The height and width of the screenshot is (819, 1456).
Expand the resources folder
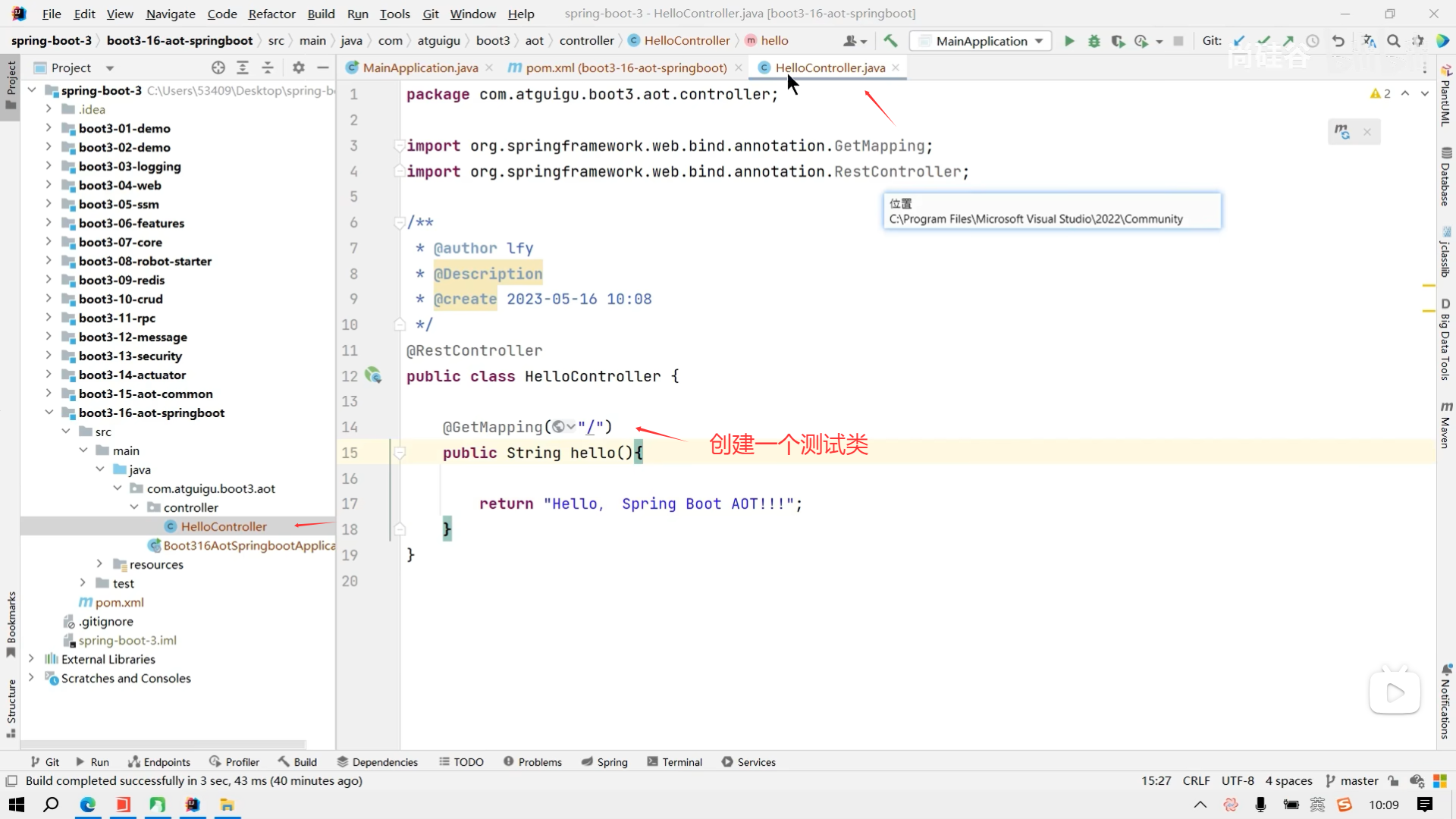(99, 564)
